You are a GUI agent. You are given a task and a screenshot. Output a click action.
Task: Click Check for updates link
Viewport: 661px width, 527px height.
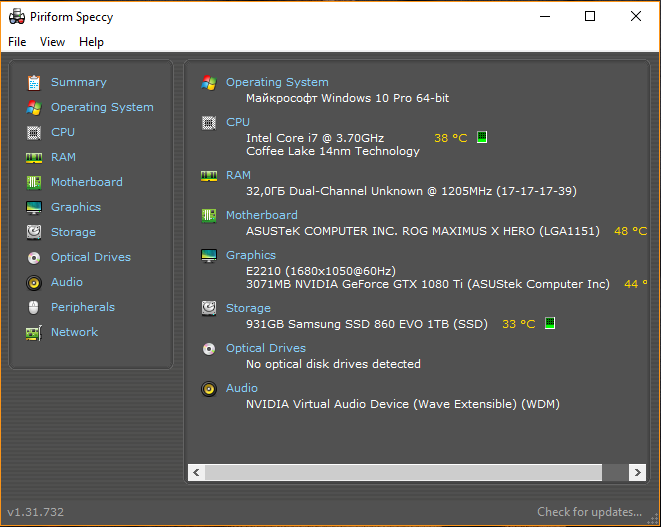[589, 512]
